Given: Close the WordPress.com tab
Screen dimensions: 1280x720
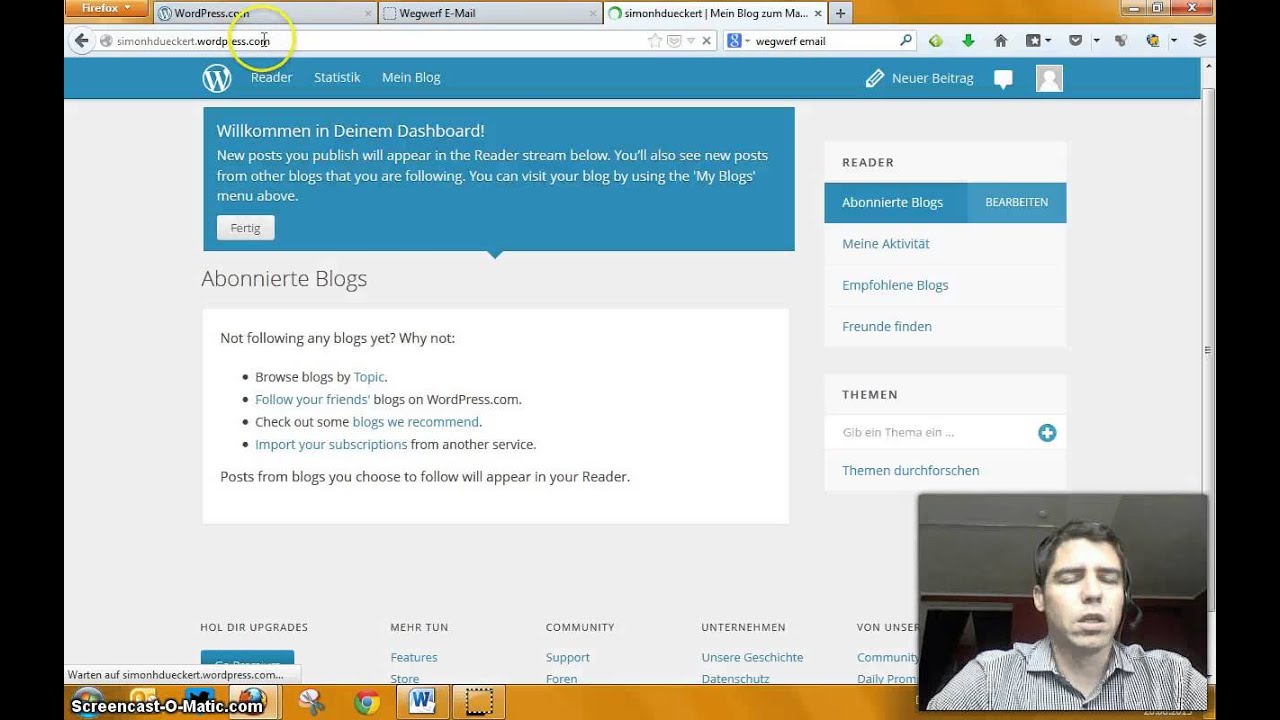Looking at the screenshot, I should (368, 14).
